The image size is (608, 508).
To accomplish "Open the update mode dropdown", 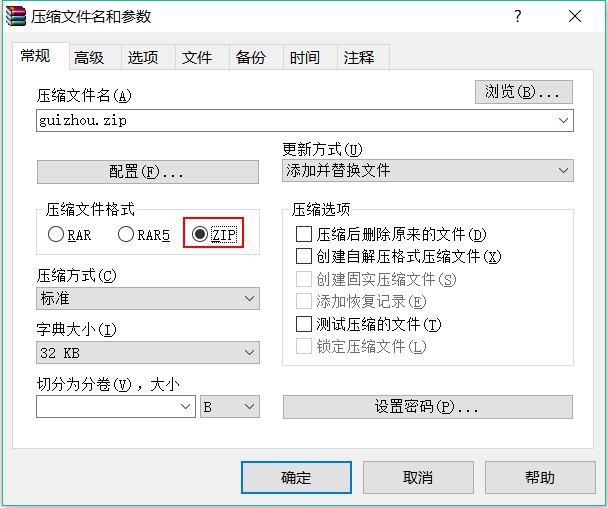I will tap(428, 170).
